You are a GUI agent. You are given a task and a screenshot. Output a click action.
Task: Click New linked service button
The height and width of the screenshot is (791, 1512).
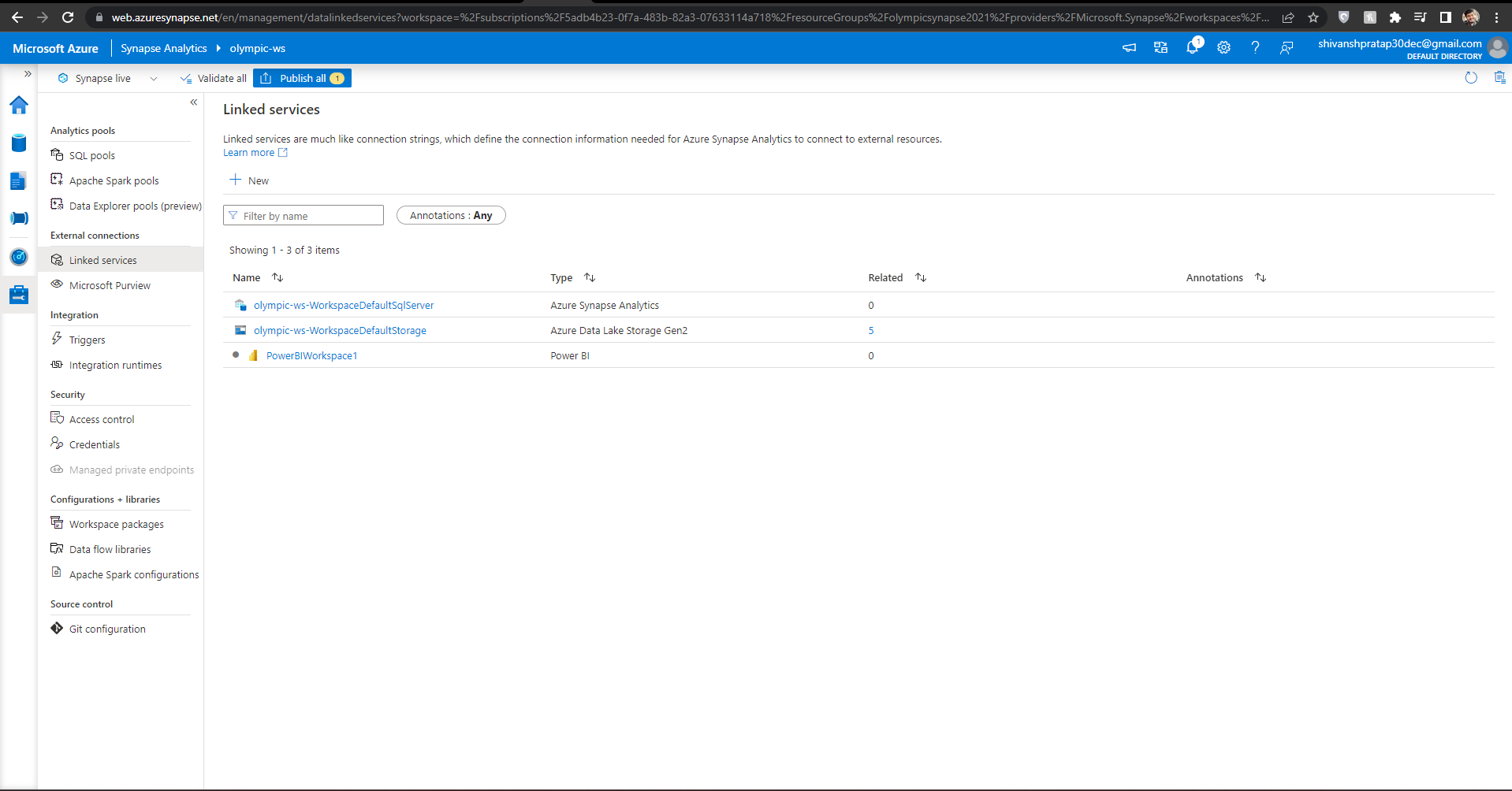(249, 180)
